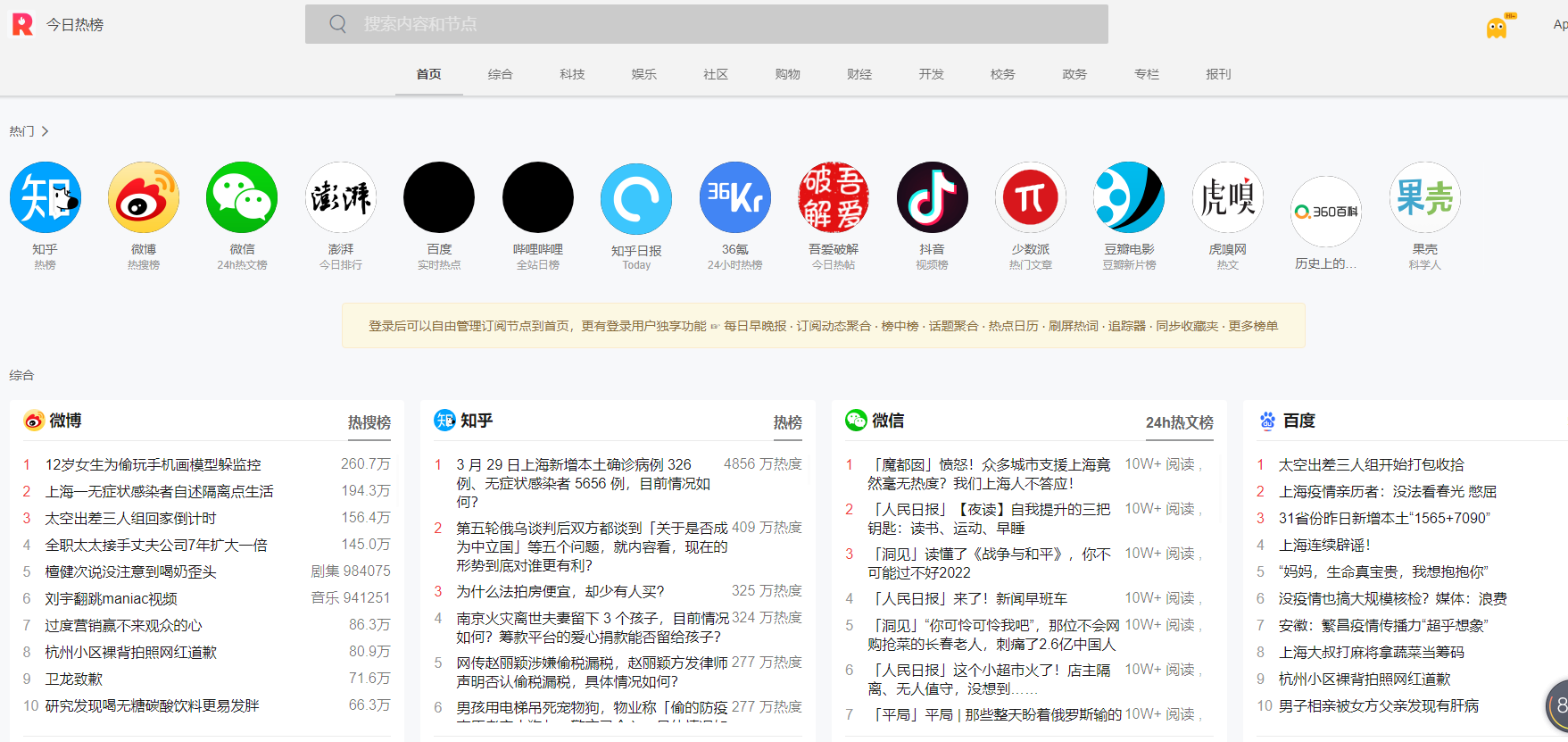
Task: Switch to the 社区 tab
Action: click(x=716, y=74)
